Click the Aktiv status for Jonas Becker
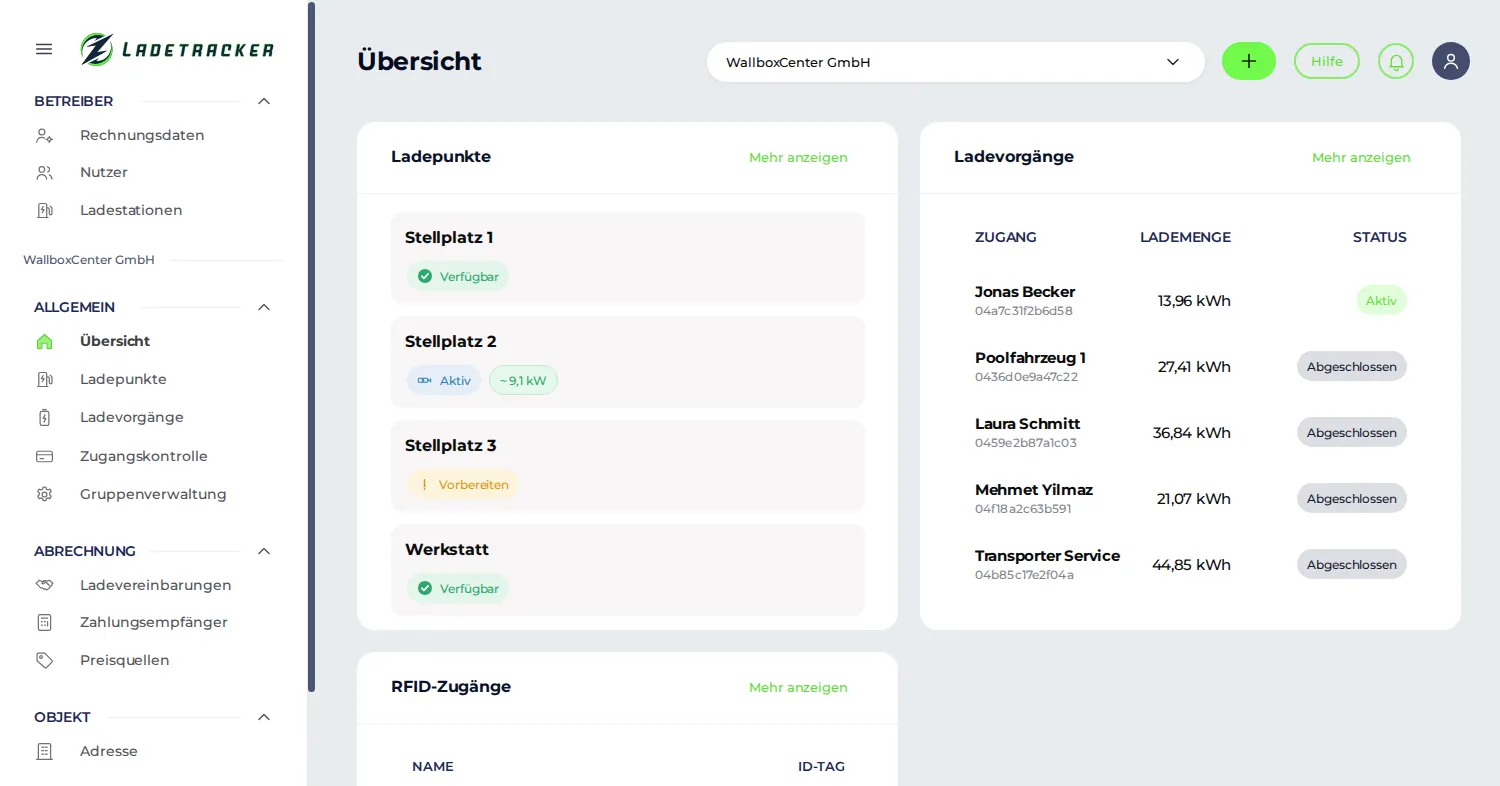Screen dimensions: 1500x786 pos(1381,300)
